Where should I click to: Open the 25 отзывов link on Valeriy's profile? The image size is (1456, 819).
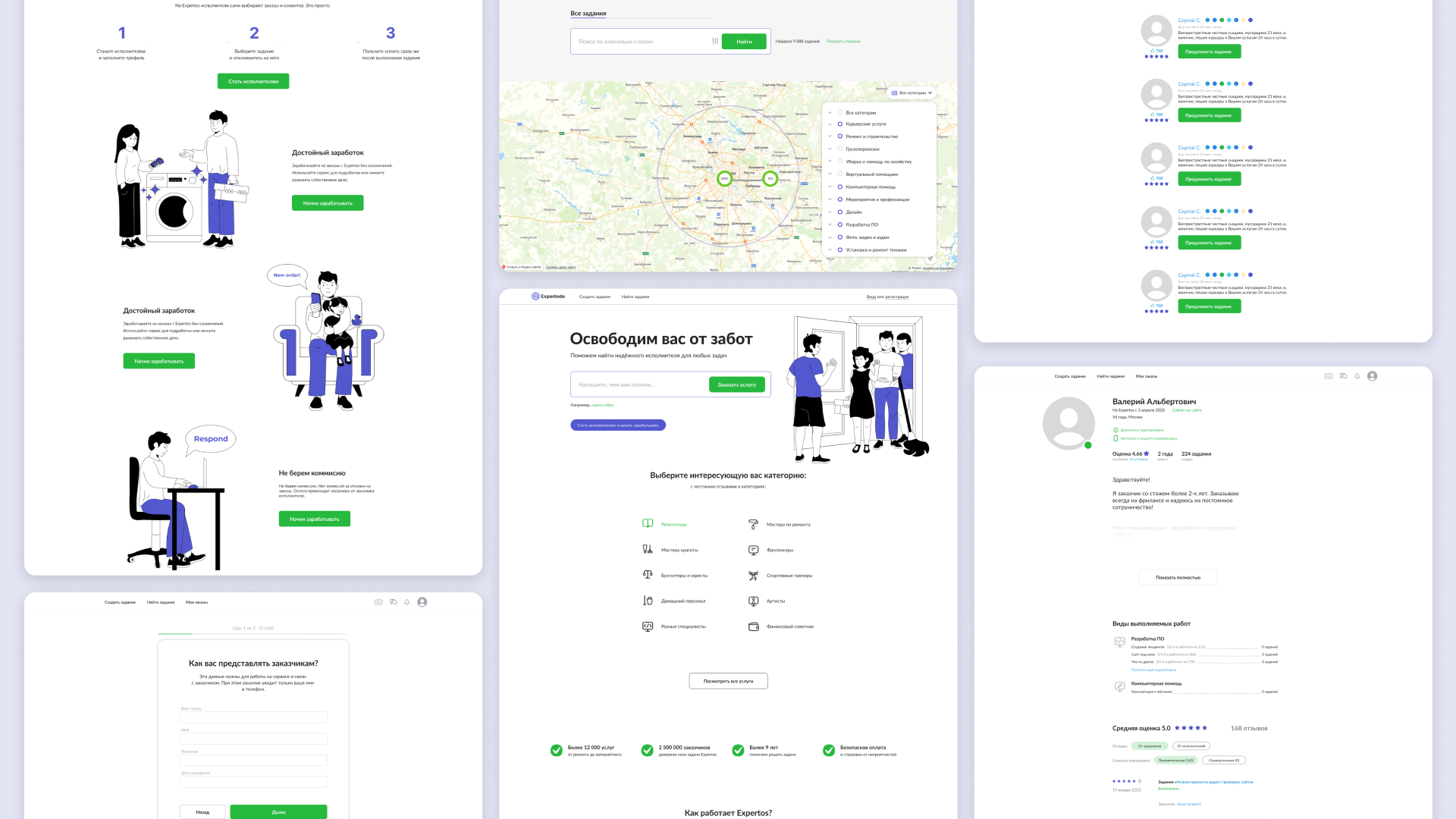[1138, 459]
